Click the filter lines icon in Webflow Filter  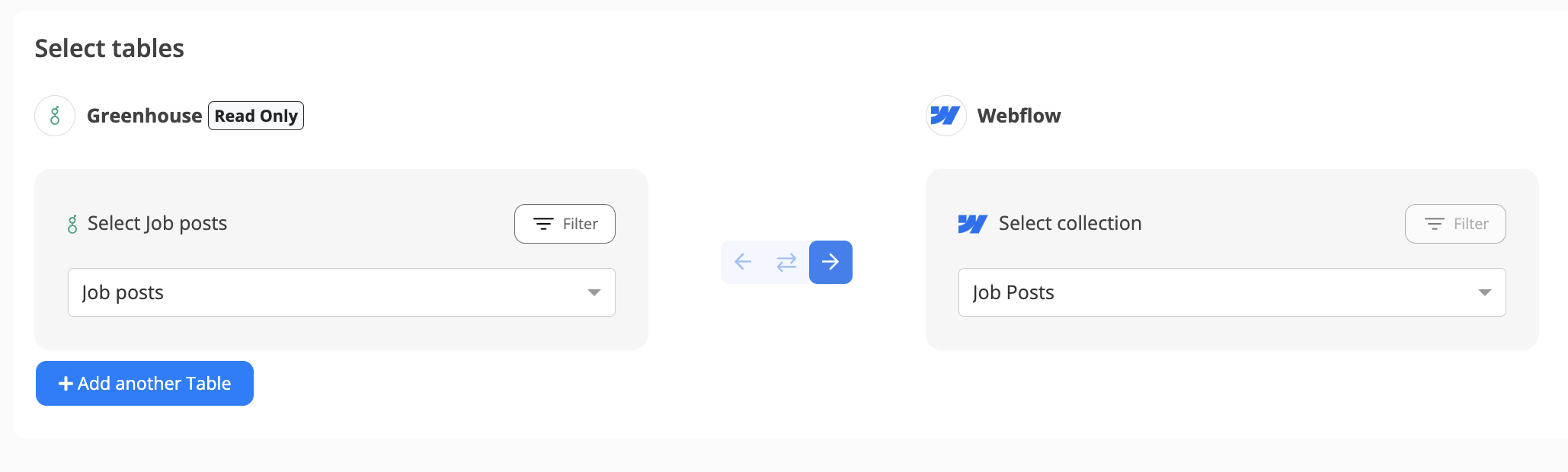point(1434,224)
